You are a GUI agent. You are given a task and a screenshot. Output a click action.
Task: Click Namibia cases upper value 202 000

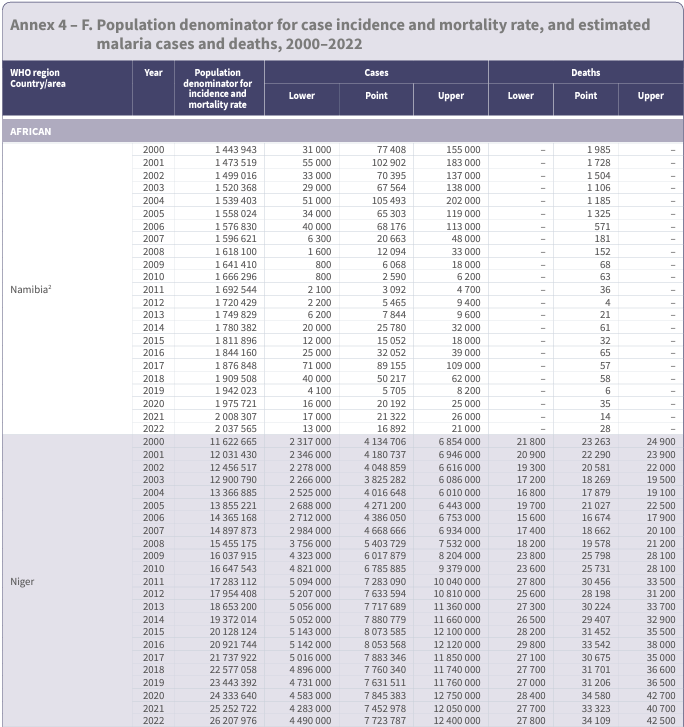click(463, 201)
